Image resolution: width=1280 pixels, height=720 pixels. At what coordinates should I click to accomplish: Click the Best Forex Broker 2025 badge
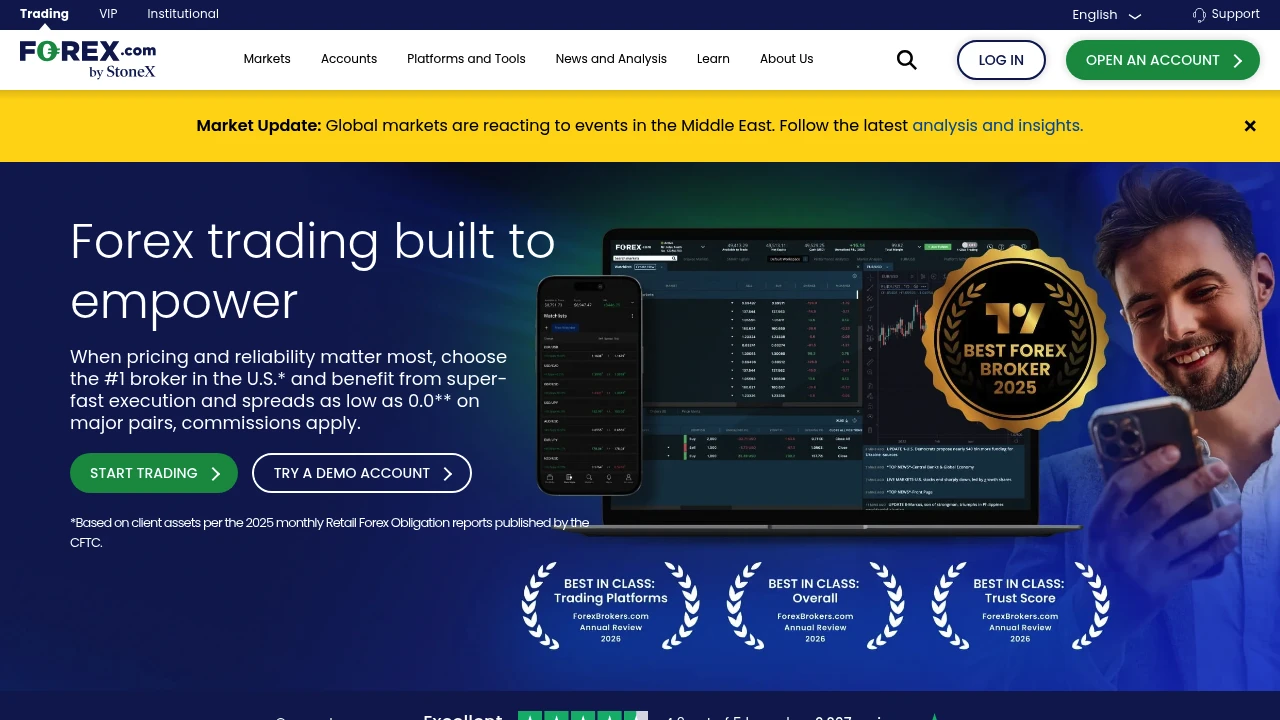click(x=1015, y=340)
